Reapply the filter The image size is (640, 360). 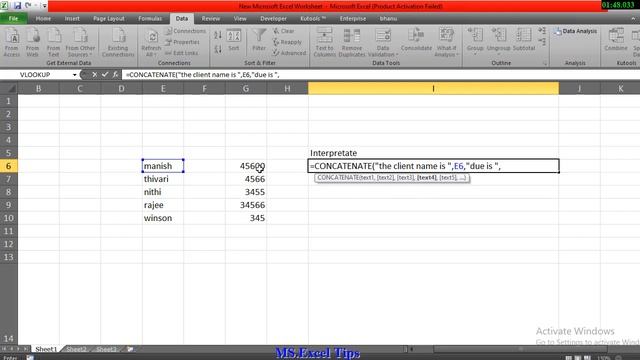[287, 42]
